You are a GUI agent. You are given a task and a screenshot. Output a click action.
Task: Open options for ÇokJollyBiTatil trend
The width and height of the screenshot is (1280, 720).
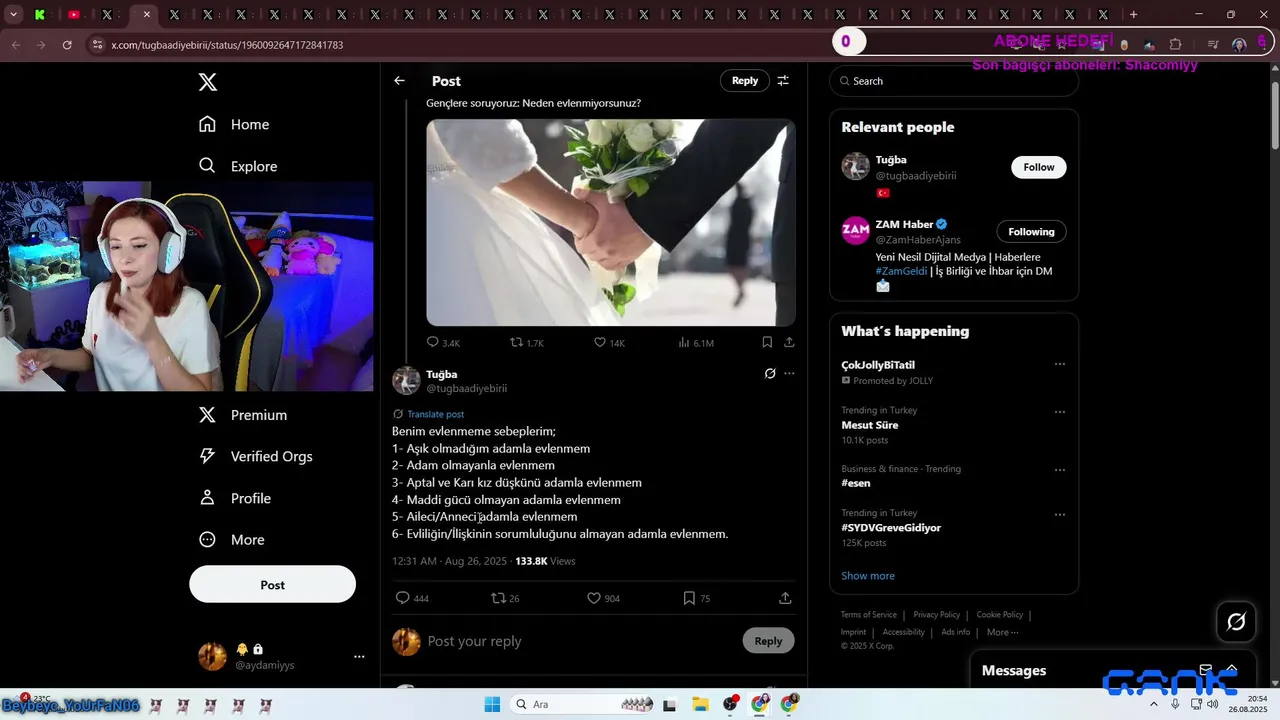click(1059, 364)
